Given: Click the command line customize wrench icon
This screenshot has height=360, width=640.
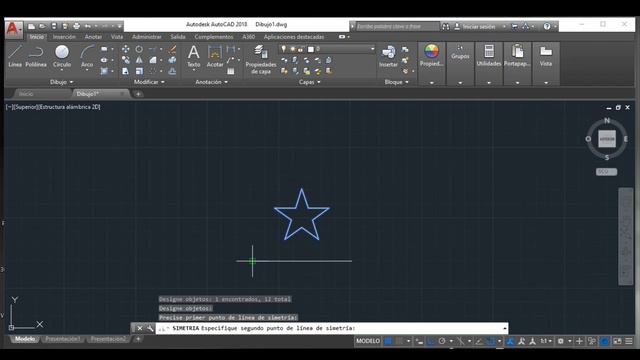Looking at the screenshot, I should click(150, 328).
